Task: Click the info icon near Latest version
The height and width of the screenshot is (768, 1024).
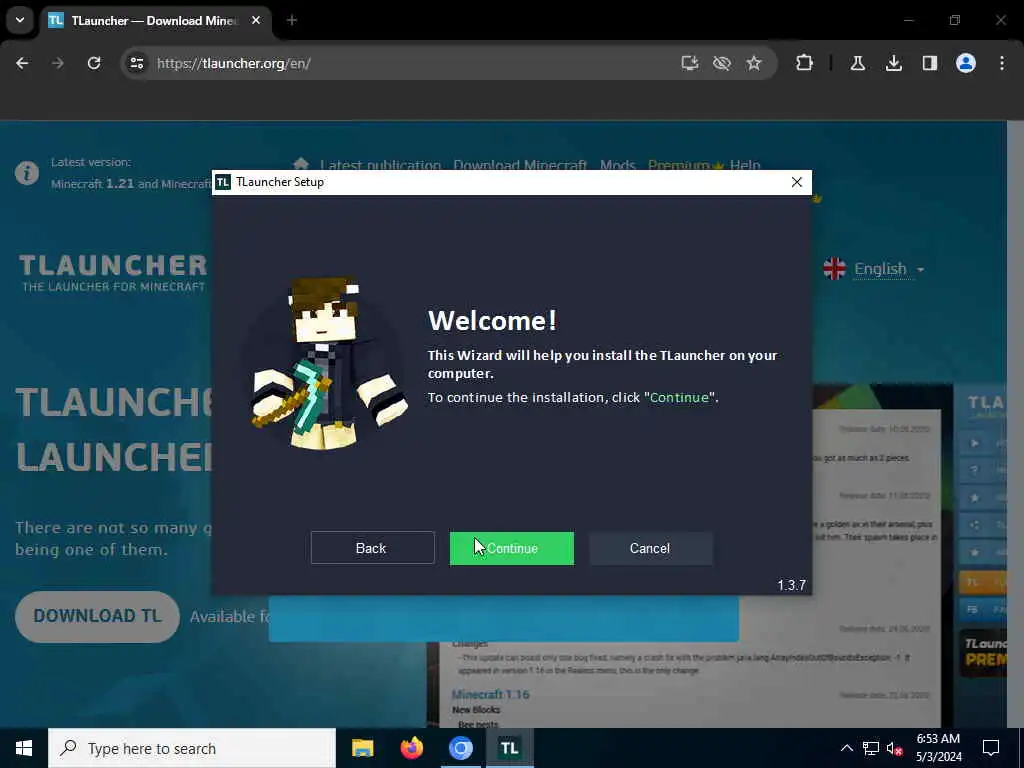Action: point(27,173)
